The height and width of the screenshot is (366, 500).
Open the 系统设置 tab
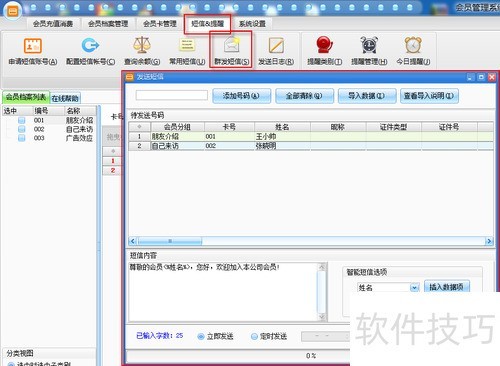252,24
